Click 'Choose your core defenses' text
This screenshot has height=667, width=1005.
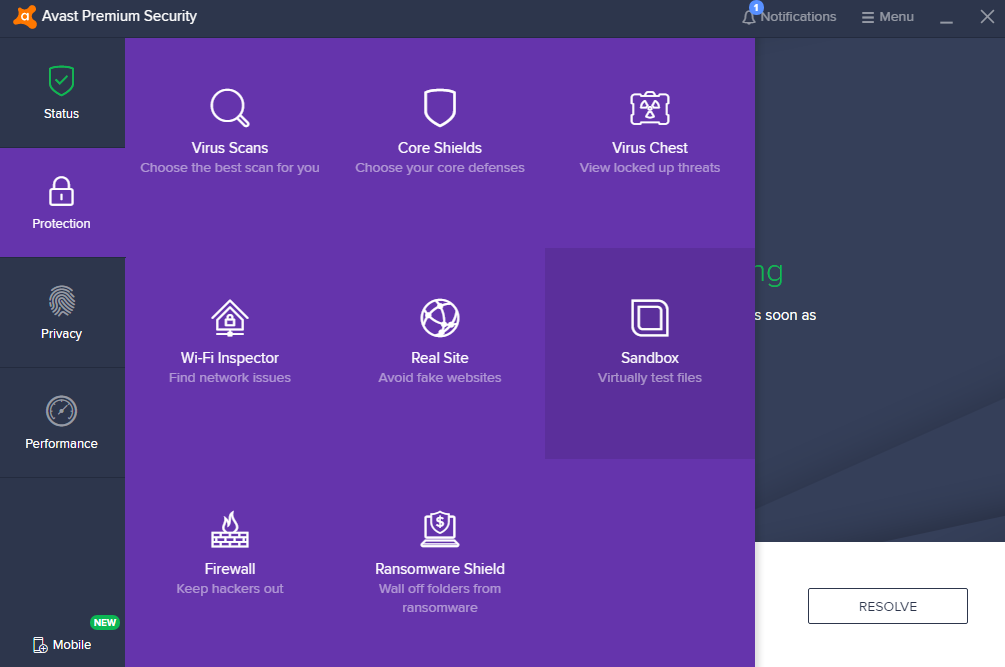coord(440,168)
